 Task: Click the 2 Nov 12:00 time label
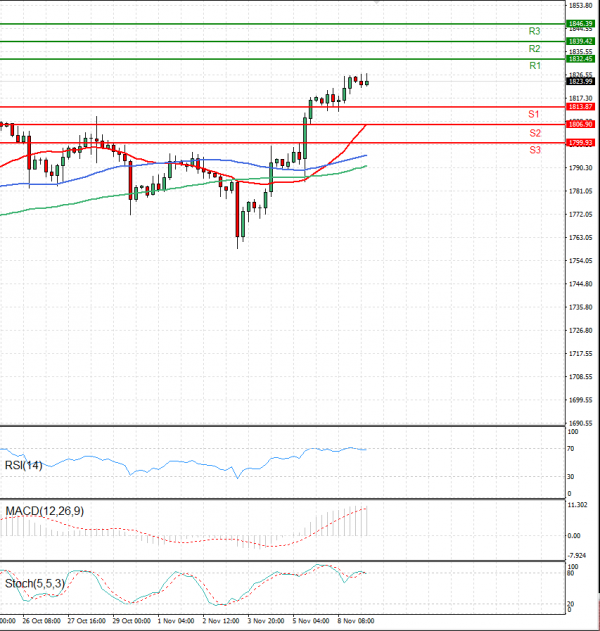tap(221, 621)
